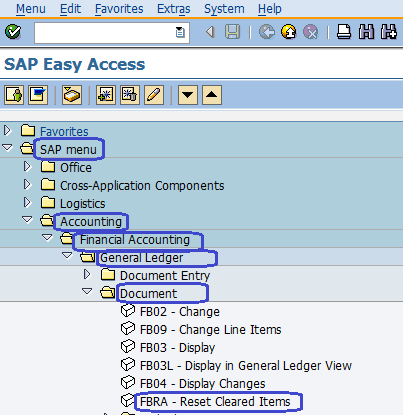Select FBRA - Reset Cleared Items
Screen dimensions: 404x415
pyautogui.click(x=215, y=401)
